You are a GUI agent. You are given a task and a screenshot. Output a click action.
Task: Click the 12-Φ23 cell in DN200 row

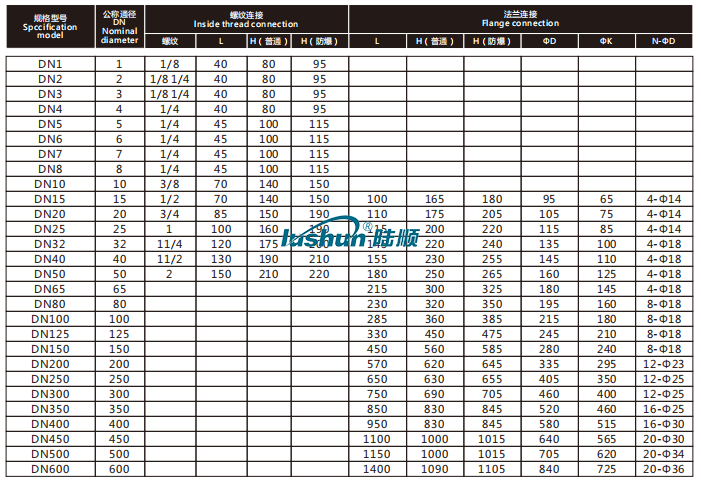(x=662, y=364)
